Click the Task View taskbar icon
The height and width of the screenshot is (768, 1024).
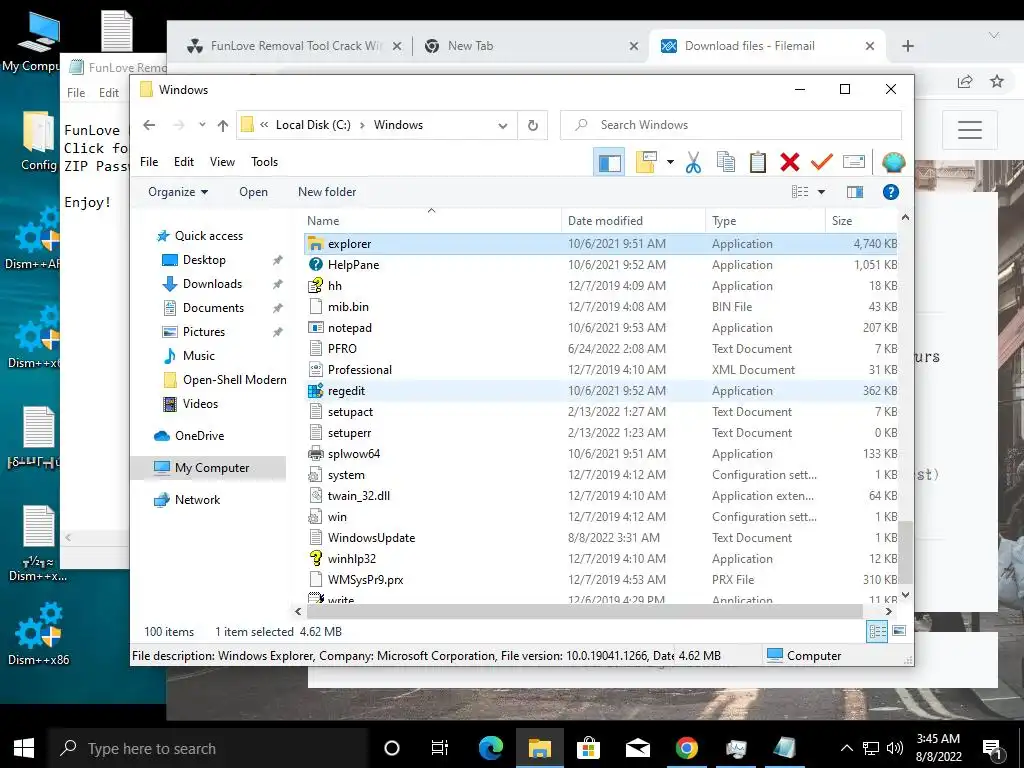click(x=440, y=748)
